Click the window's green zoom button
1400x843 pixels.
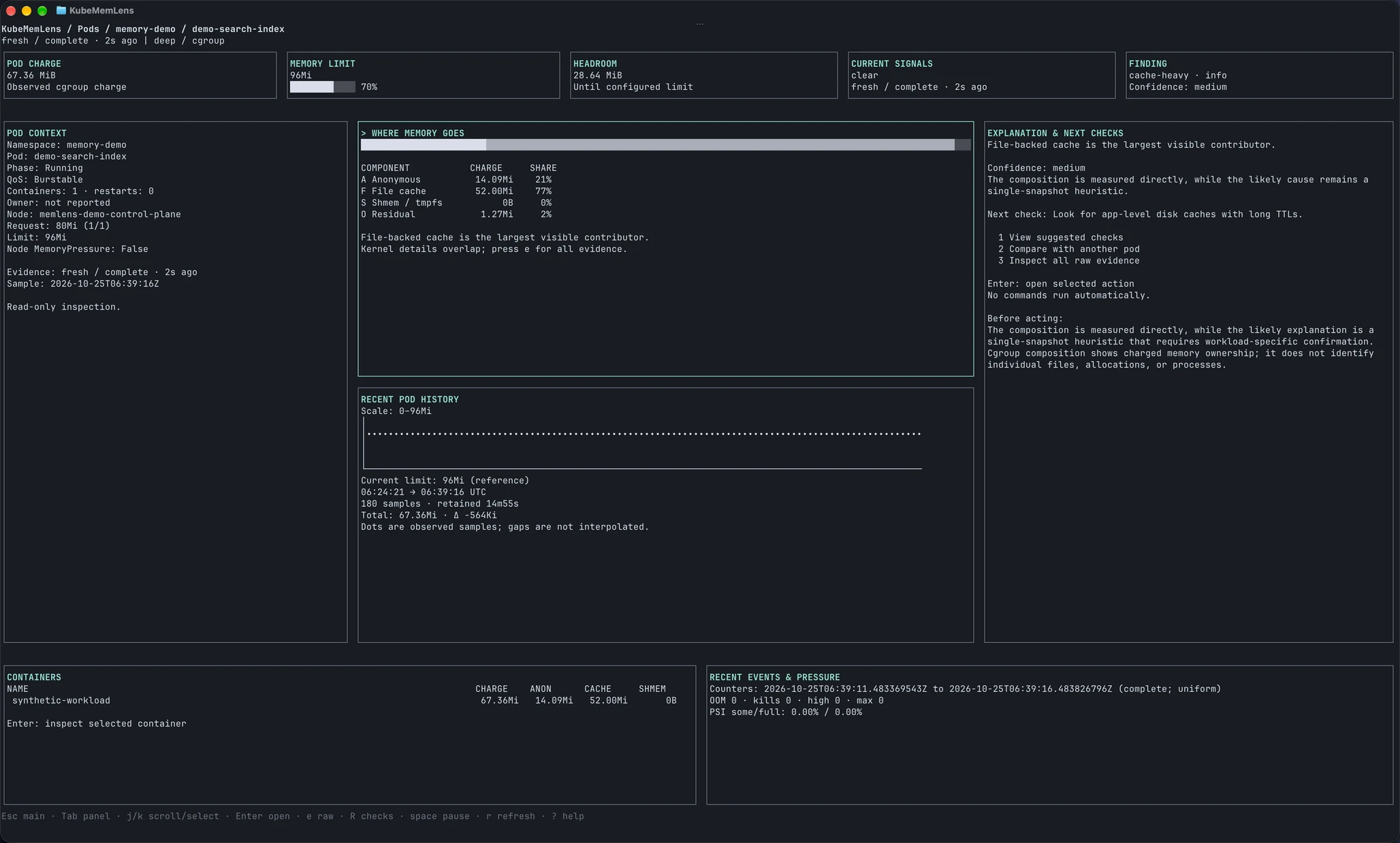(x=42, y=10)
